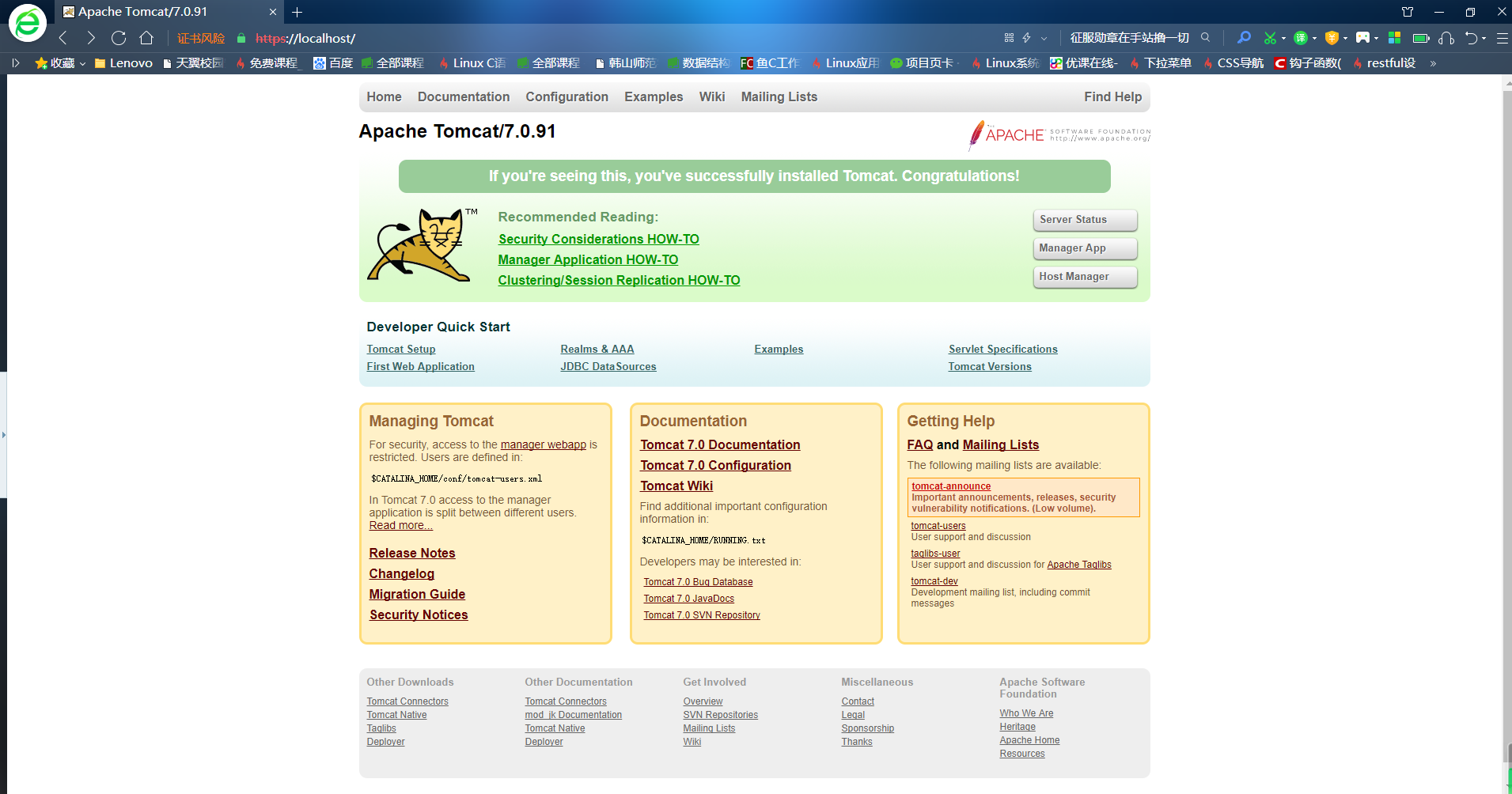
Task: Open the blue key password manager icon
Action: [1244, 37]
